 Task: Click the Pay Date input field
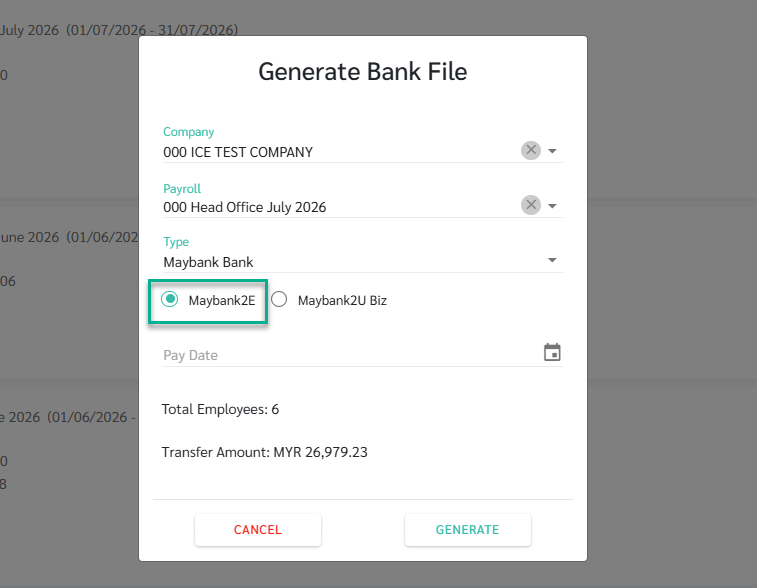[352, 355]
